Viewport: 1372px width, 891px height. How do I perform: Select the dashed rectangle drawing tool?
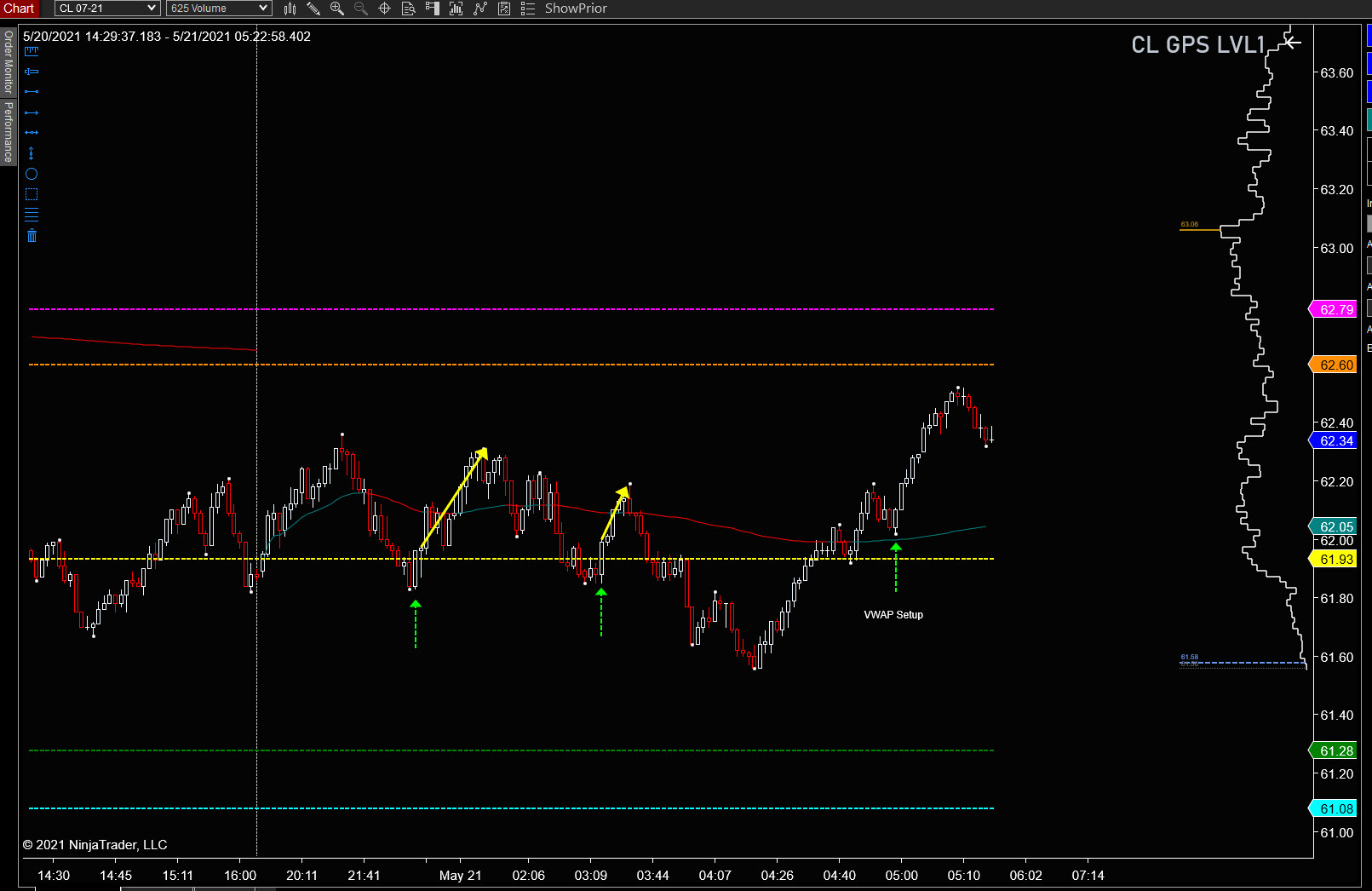32,194
